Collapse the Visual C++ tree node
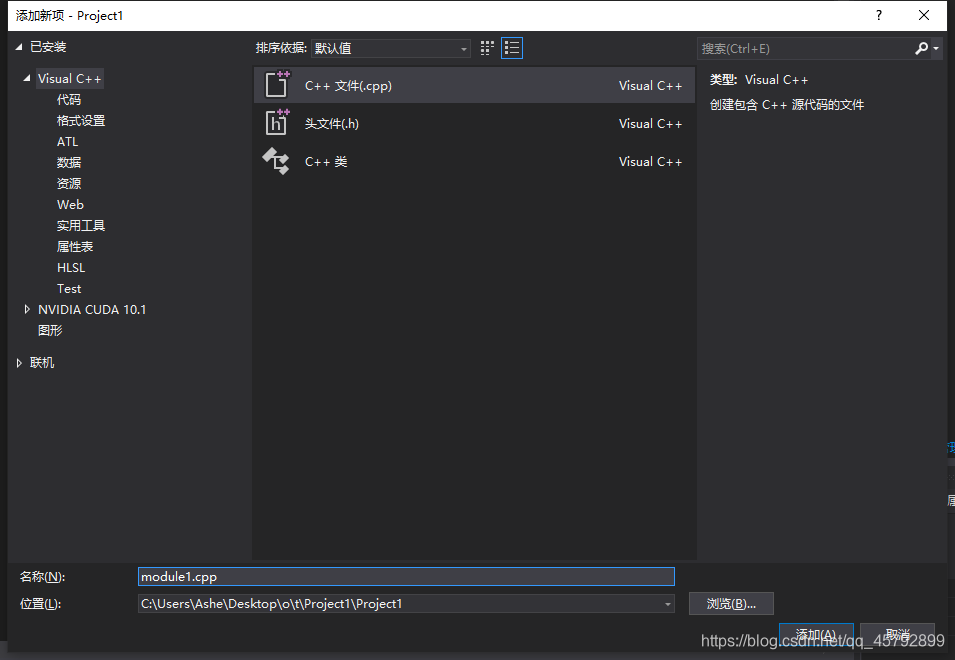 27,79
